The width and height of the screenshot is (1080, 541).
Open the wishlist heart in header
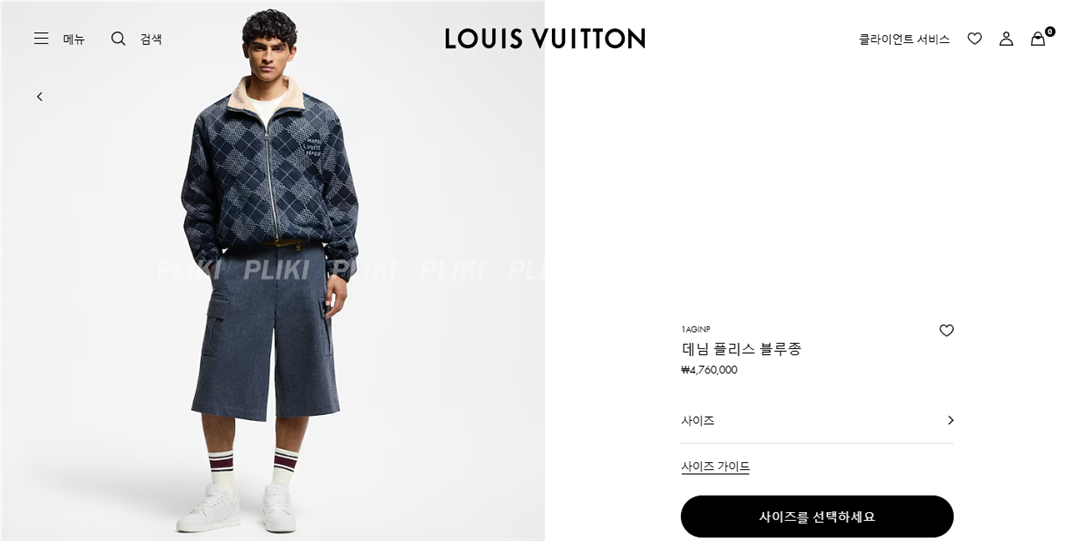[975, 39]
